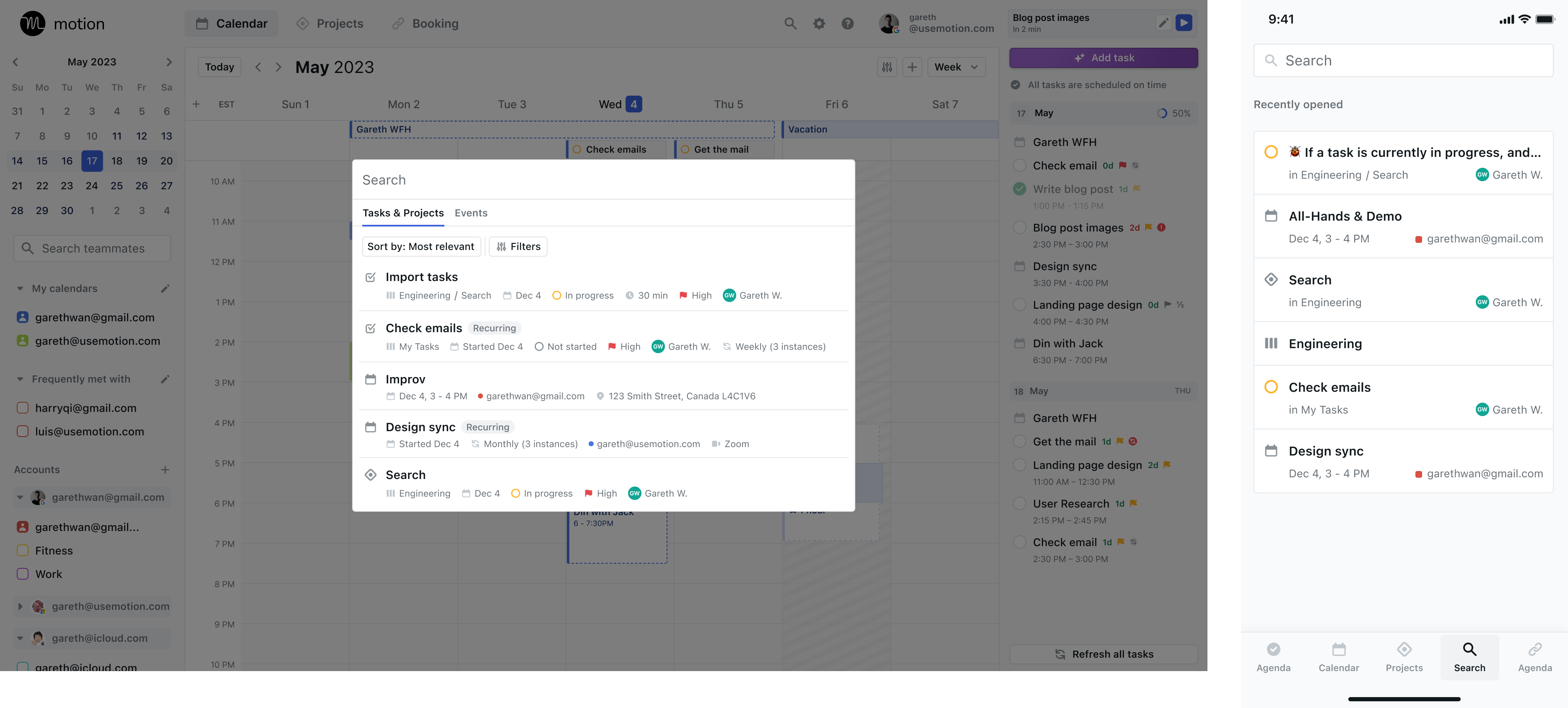Toggle the Fitness calendar checkbox
This screenshot has height=708, width=1568.
(23, 550)
